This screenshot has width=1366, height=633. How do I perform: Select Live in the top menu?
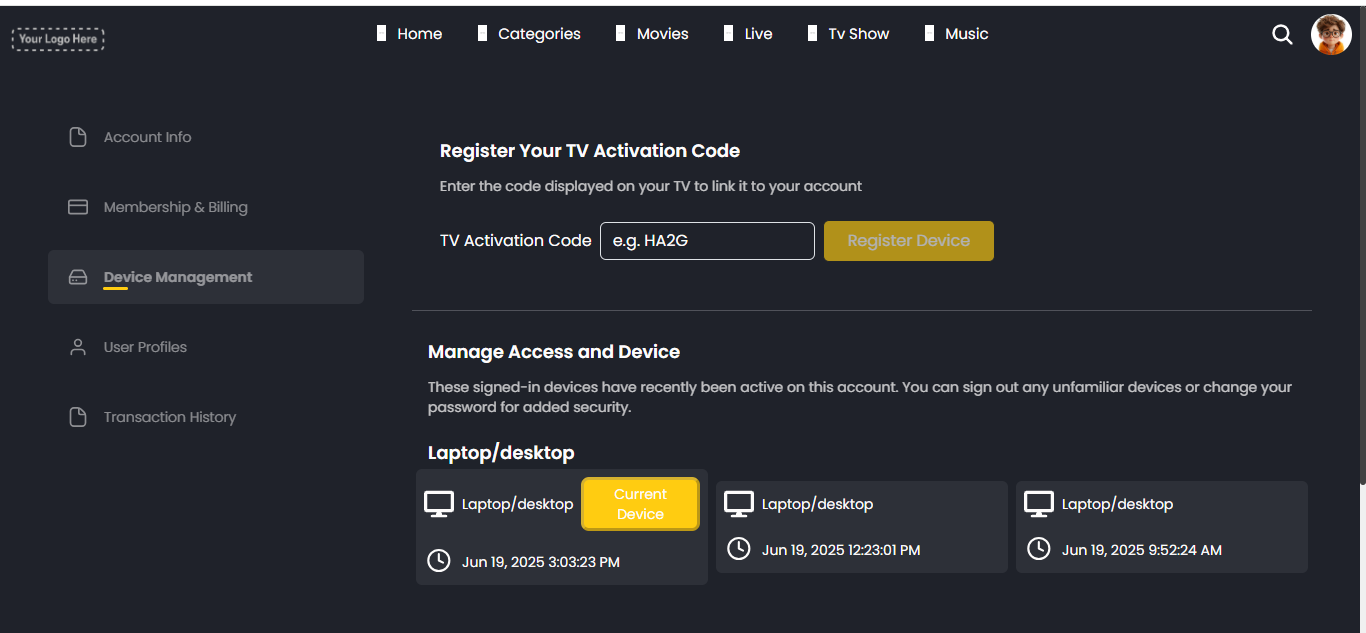tap(758, 34)
